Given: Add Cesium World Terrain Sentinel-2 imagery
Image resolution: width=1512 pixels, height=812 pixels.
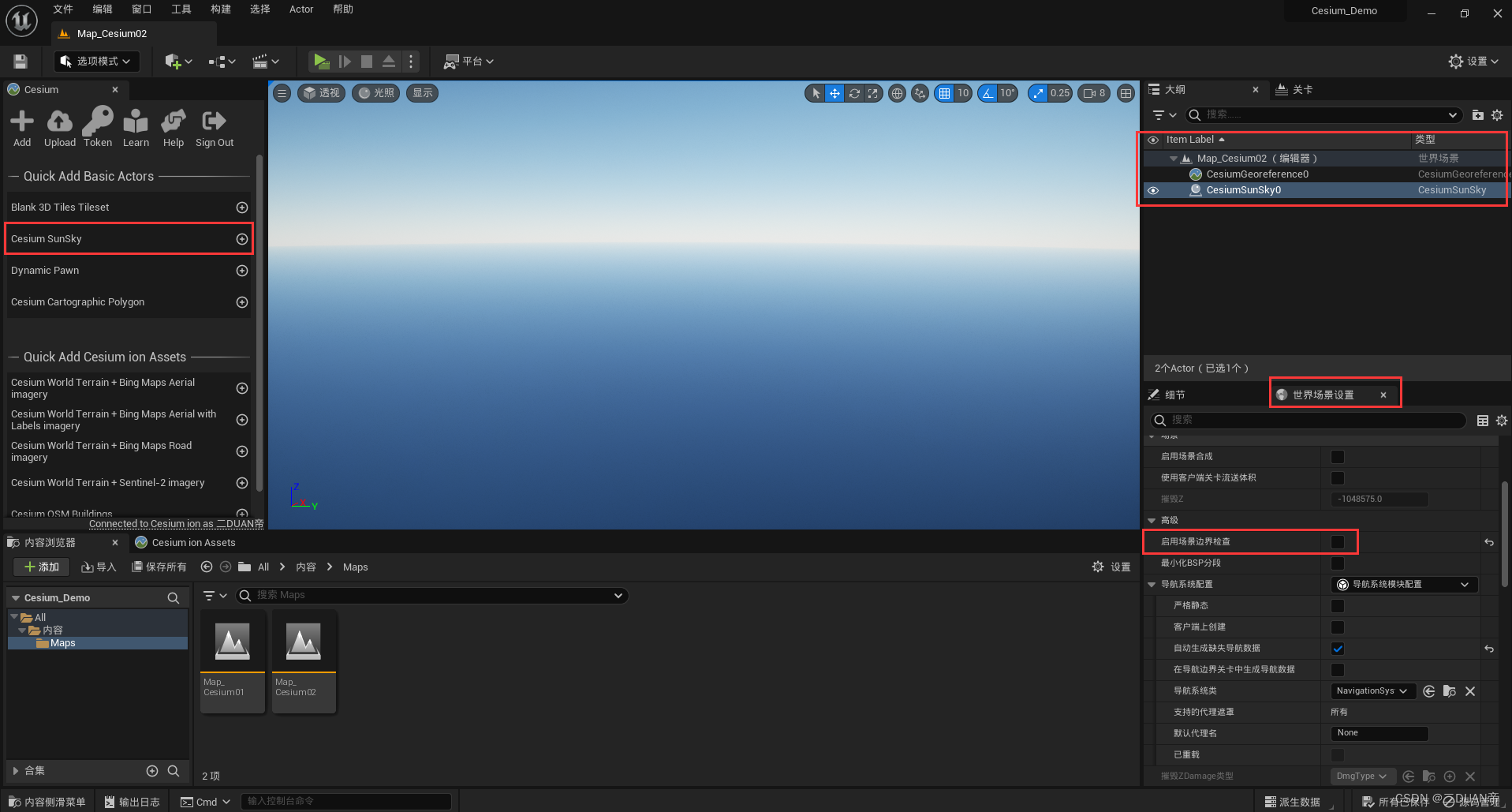Looking at the screenshot, I should click(242, 483).
